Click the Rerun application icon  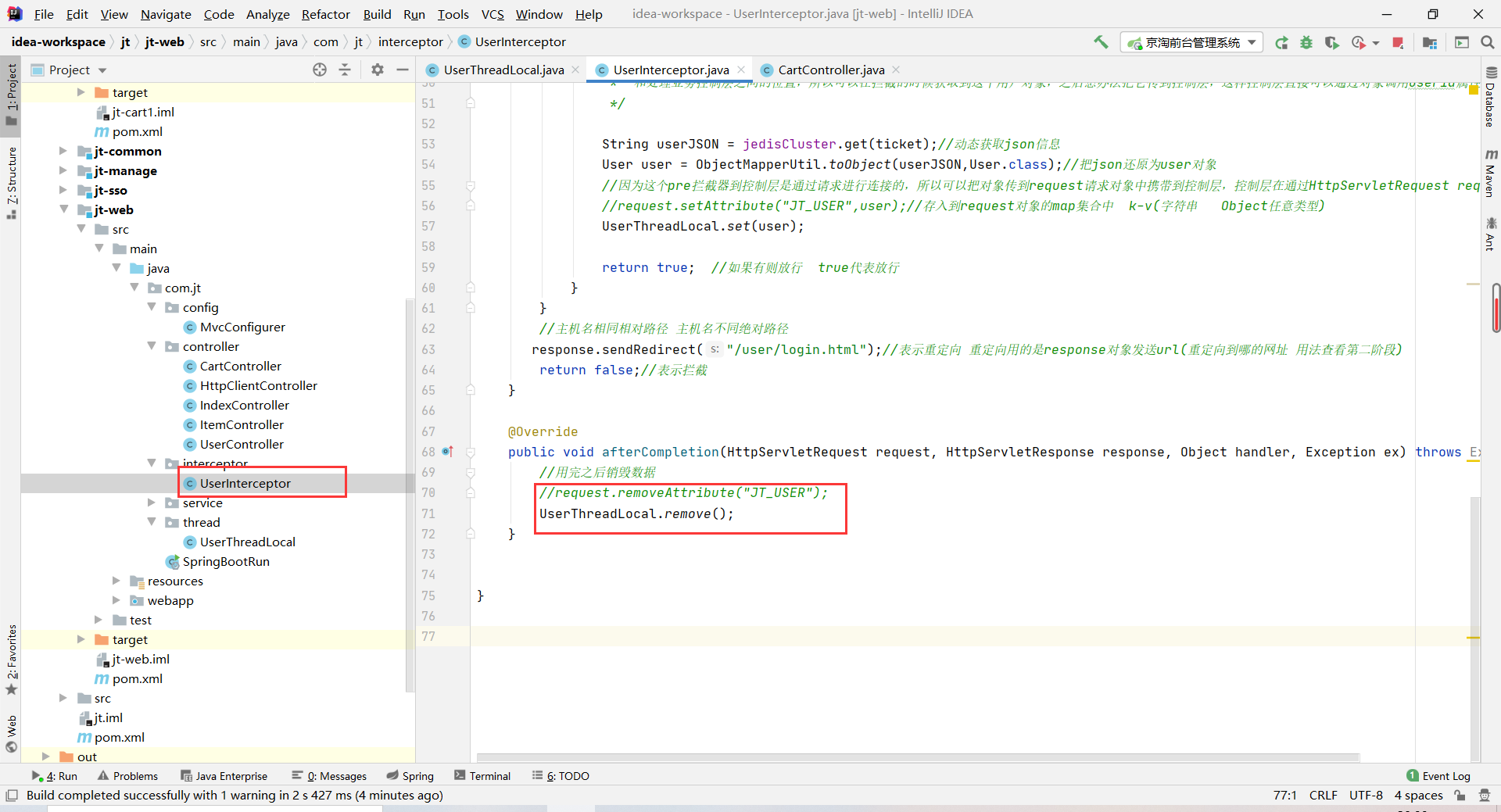coord(1281,42)
